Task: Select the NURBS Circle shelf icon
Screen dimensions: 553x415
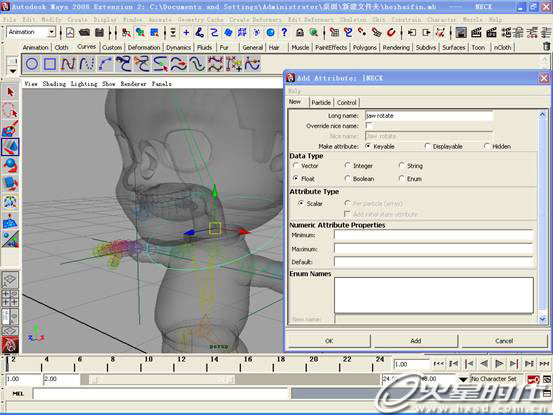Action: click(x=32, y=64)
